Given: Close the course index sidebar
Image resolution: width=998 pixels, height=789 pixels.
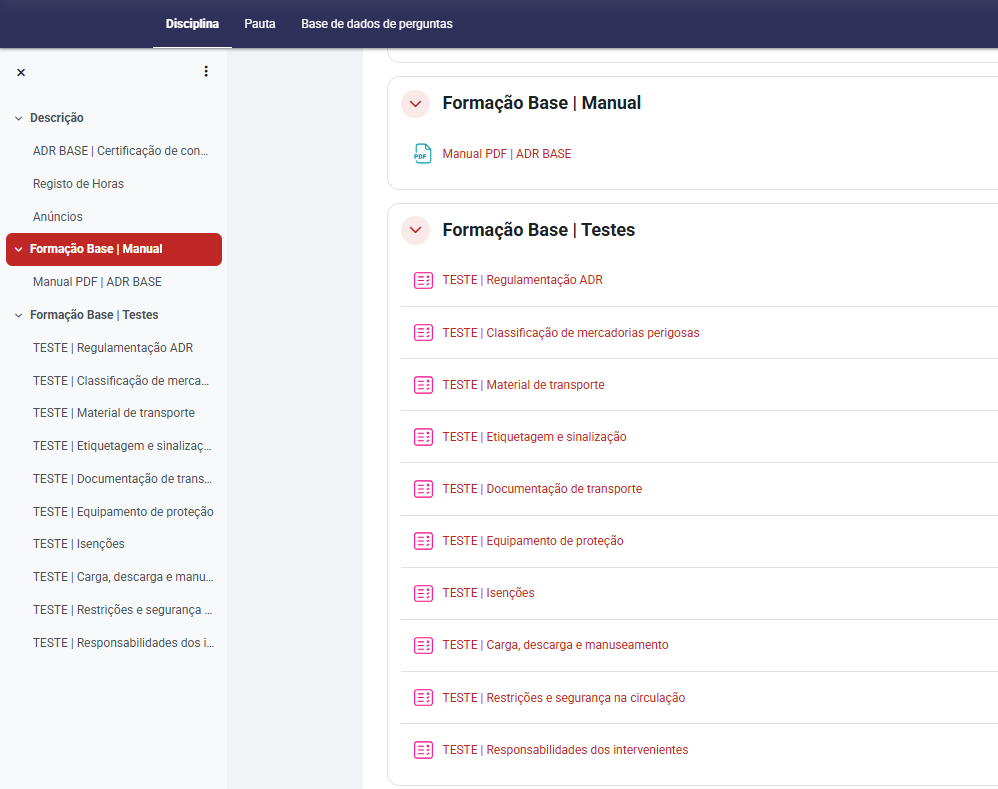Looking at the screenshot, I should pyautogui.click(x=21, y=72).
